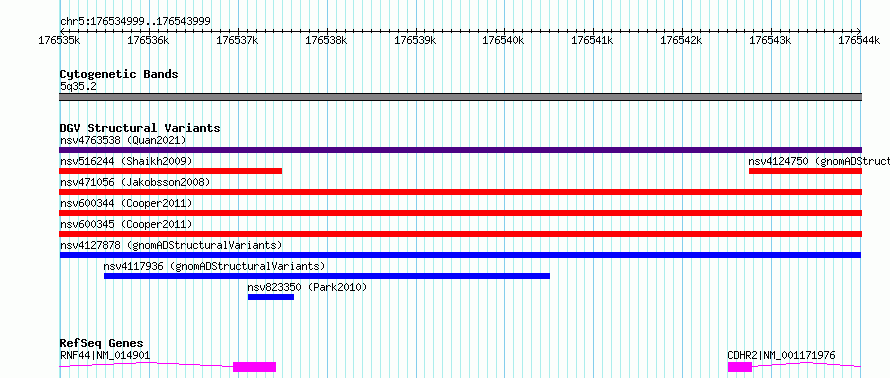Click the nsv4127878 (gnomADStructuralVariants) label
This screenshot has height=378, width=890.
click(171, 245)
